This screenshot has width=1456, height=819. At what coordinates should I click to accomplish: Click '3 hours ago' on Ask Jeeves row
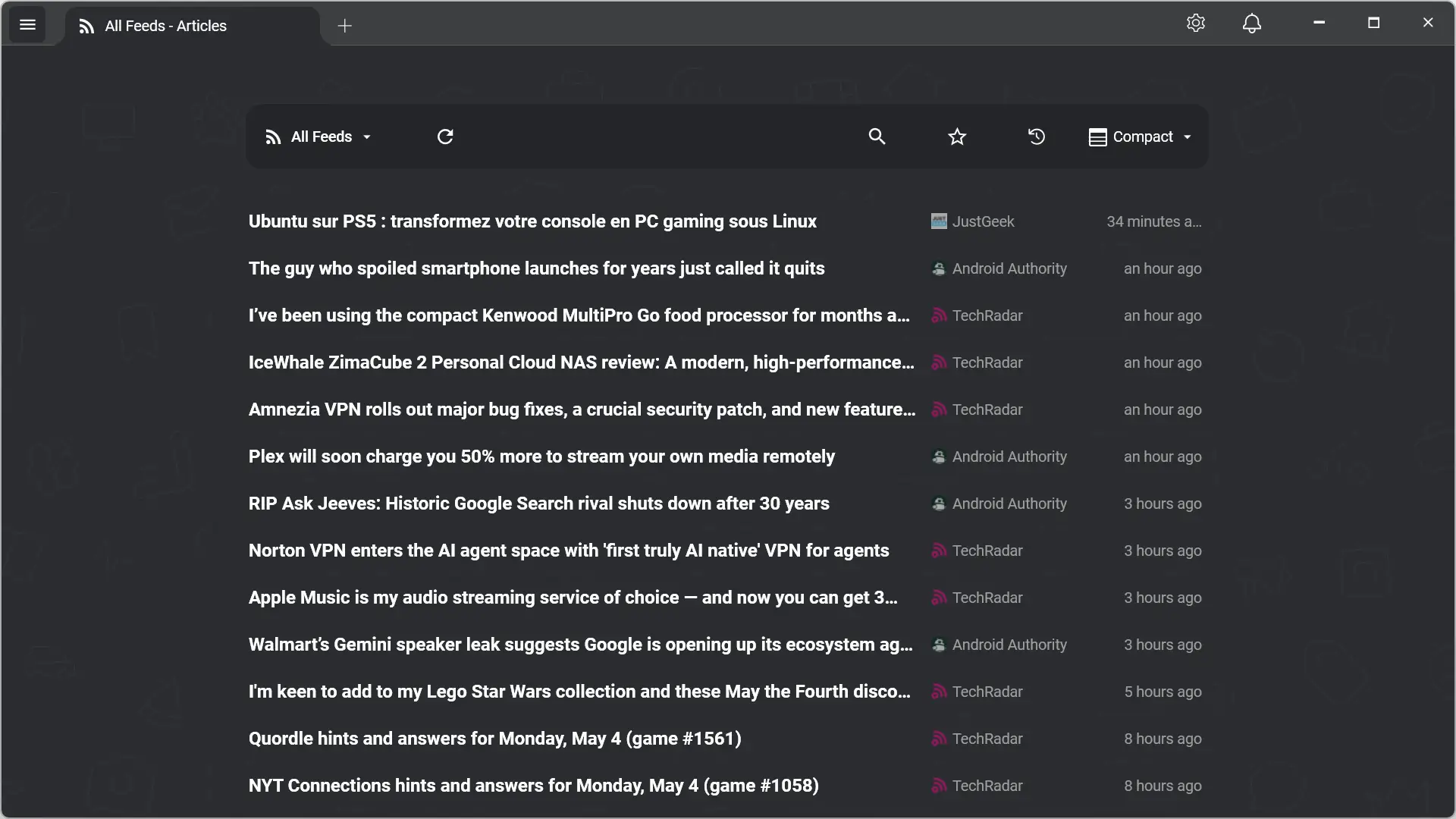coord(1163,504)
